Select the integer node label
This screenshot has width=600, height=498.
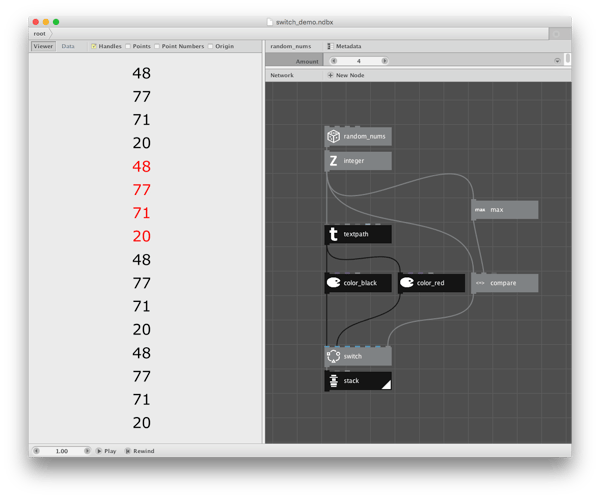pos(354,161)
